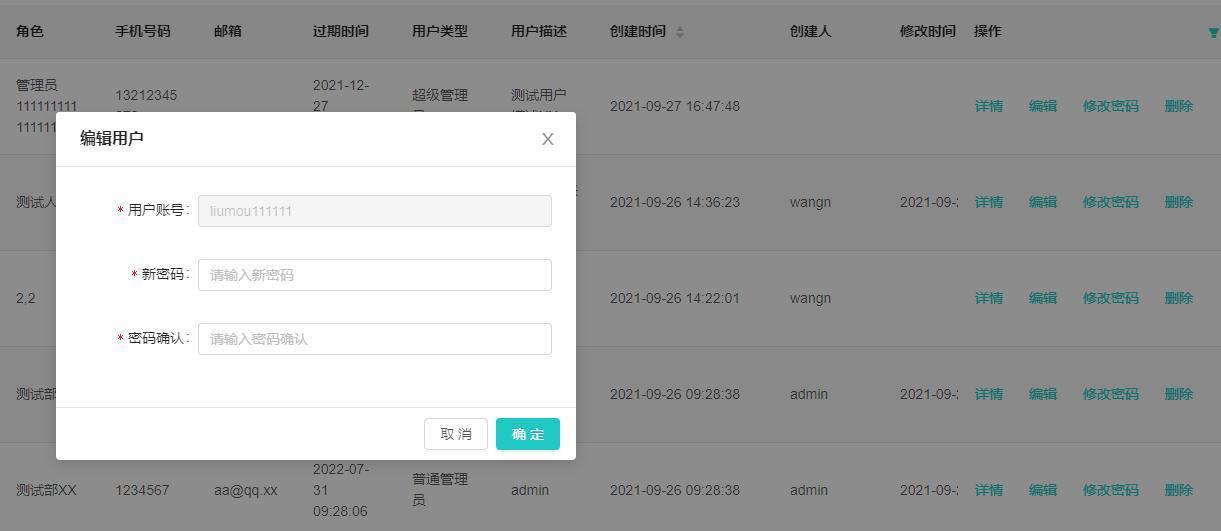
Task: Click the 新密码 input field
Action: (x=374, y=275)
